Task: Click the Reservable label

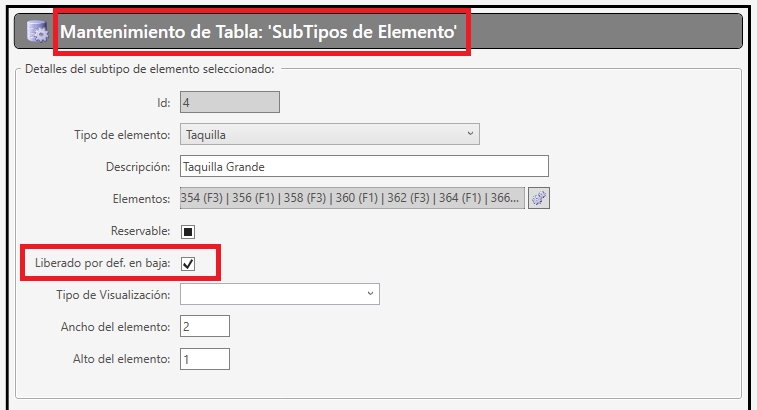Action: tap(140, 231)
